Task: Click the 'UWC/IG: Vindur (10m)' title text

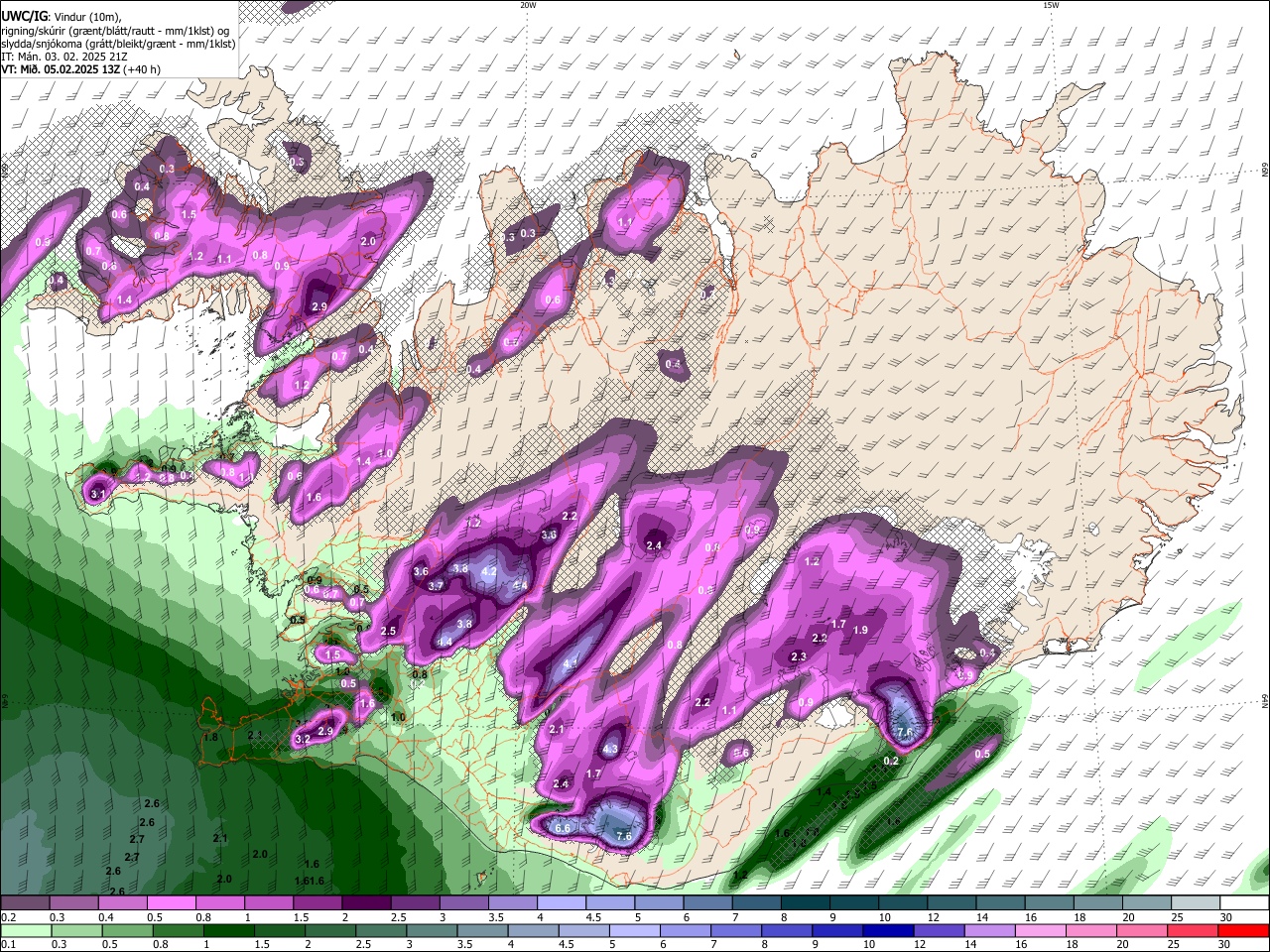Action: [60, 17]
